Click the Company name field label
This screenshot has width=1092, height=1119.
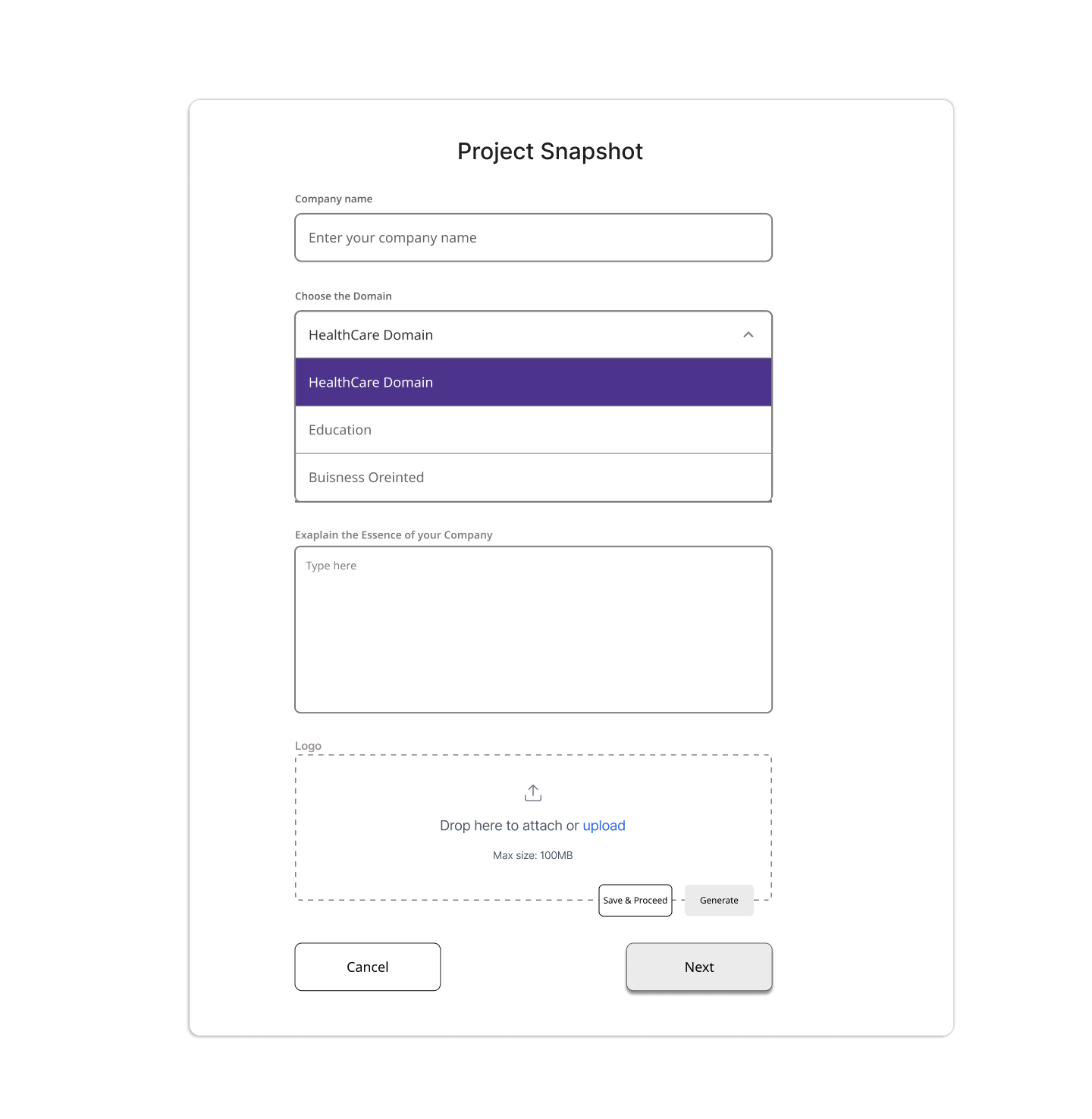pos(334,199)
